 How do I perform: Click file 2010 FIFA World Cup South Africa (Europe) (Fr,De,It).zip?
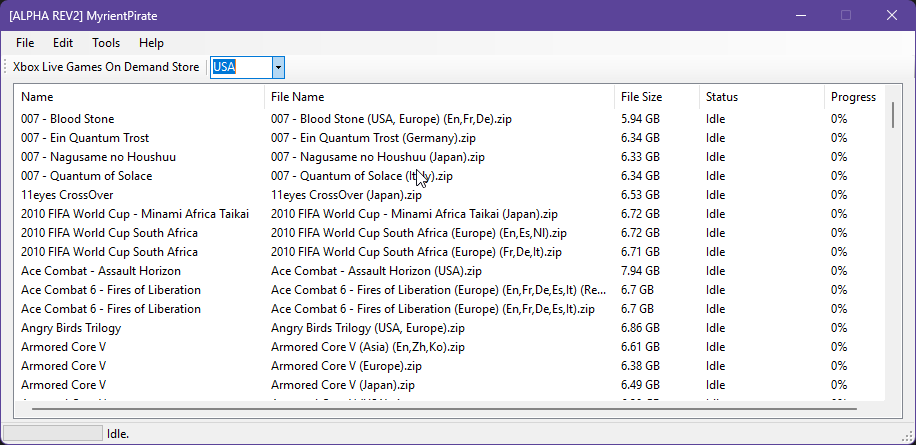(417, 252)
